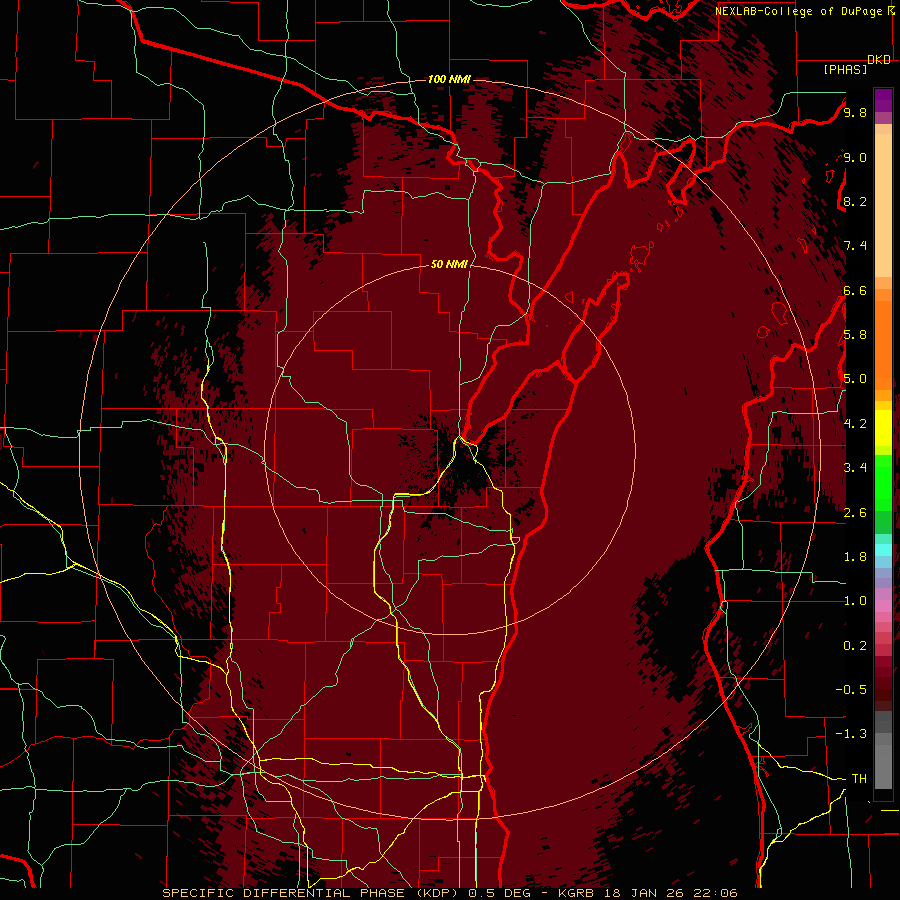900x900 pixels.
Task: Click the 8.2 legend value
Action: 855,201
